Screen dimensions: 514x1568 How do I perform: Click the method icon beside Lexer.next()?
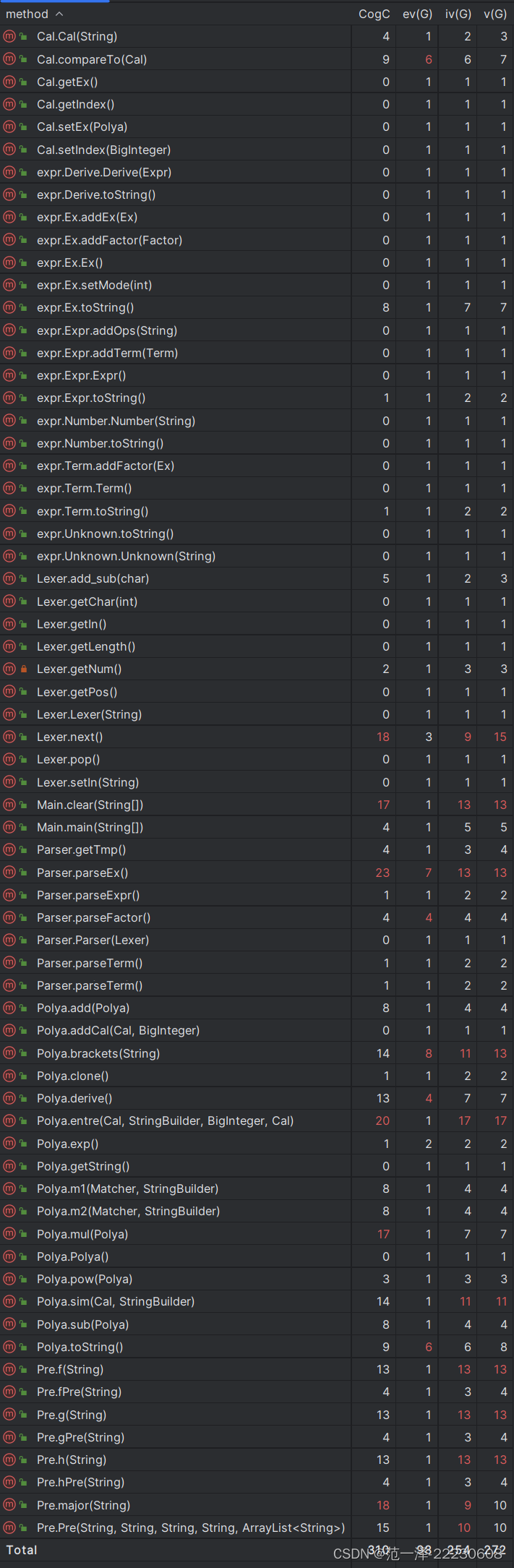(x=9, y=737)
